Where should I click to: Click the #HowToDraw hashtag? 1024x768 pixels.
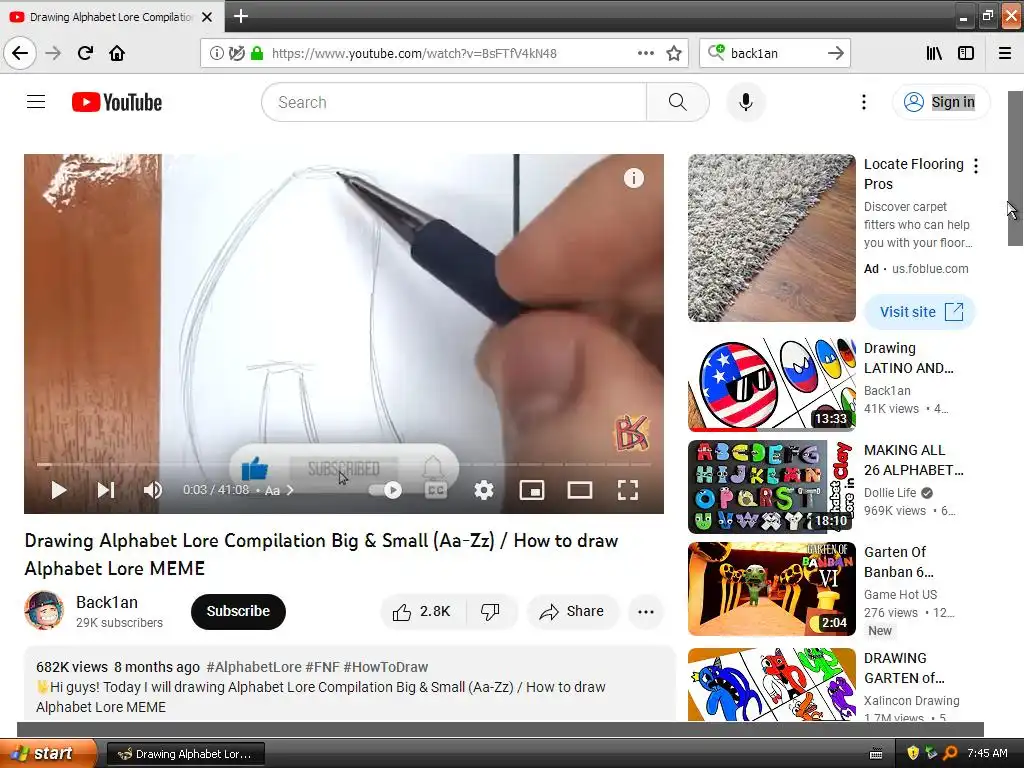coord(385,667)
